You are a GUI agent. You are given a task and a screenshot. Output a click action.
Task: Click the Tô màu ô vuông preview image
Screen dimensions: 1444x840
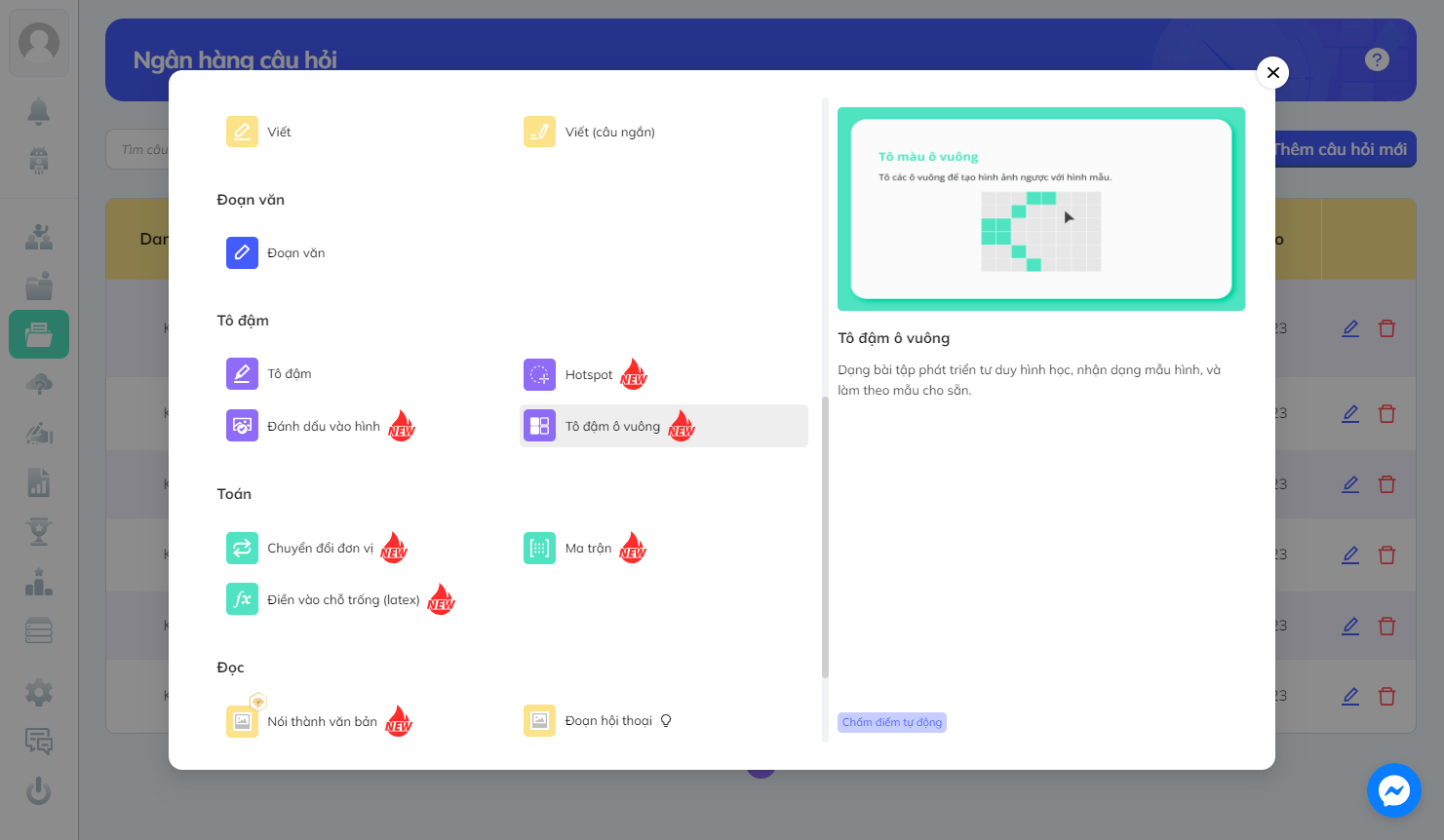[x=1041, y=209]
